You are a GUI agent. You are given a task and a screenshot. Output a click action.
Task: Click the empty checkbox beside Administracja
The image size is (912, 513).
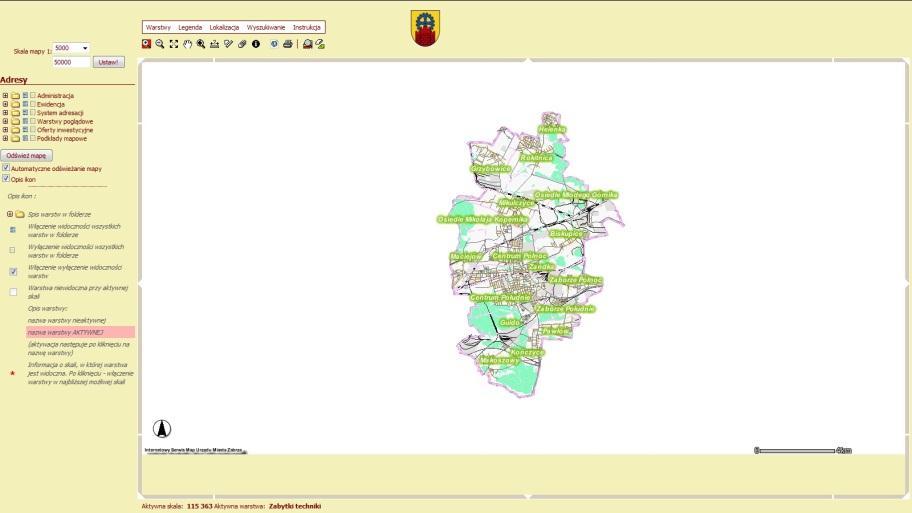tap(33, 95)
